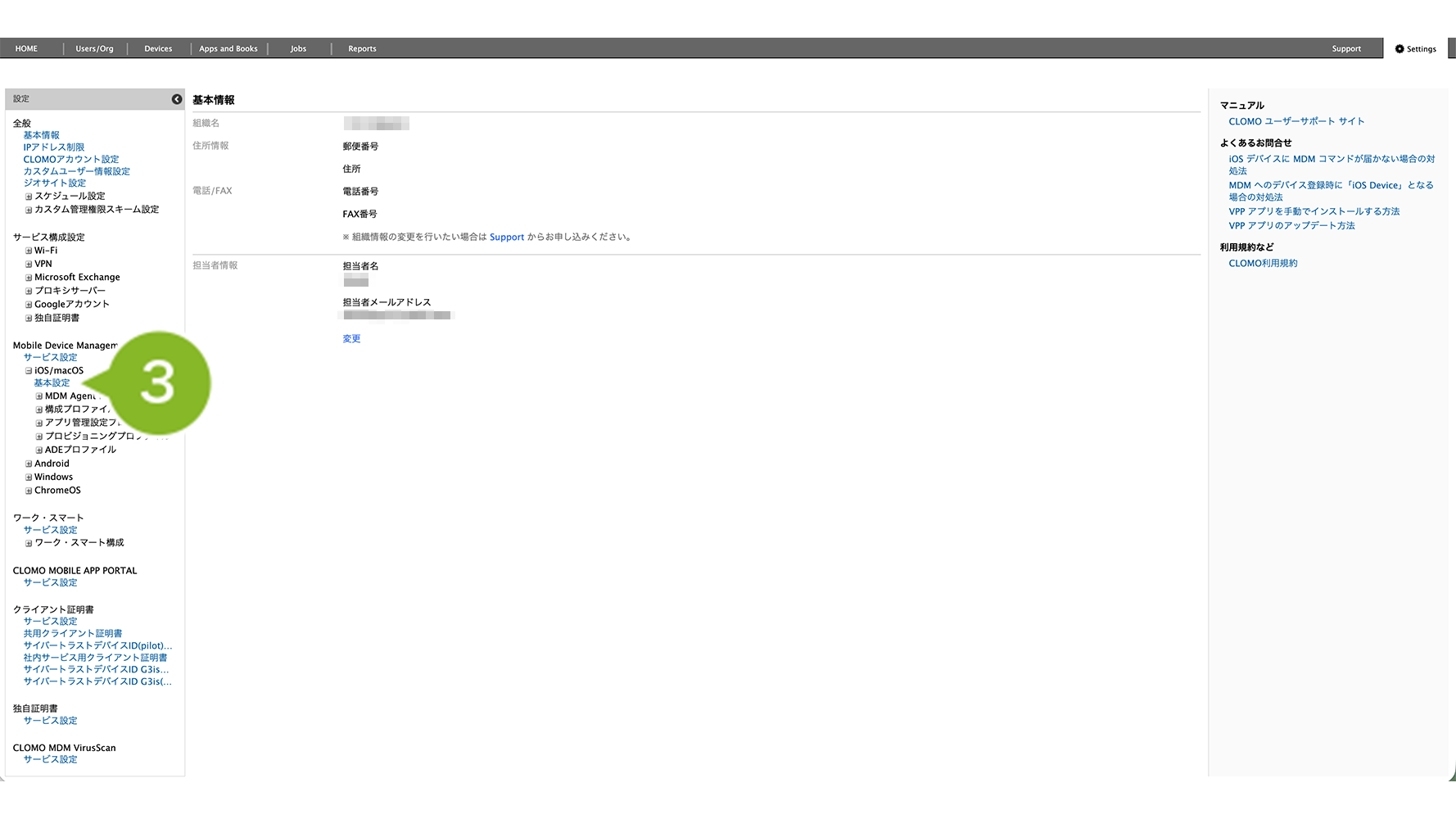Open the inline Support link in organization note
This screenshot has width=1456, height=819.
[507, 238]
